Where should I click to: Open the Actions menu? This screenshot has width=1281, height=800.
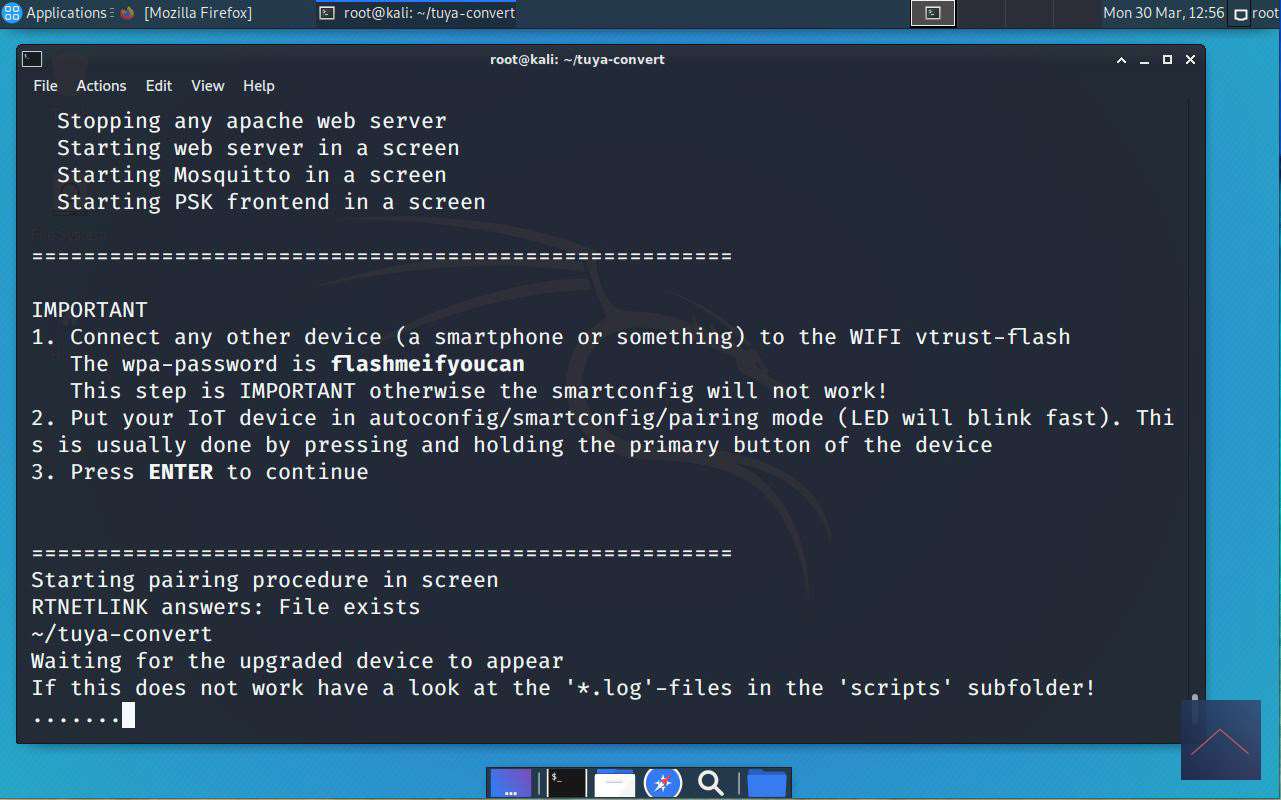101,86
